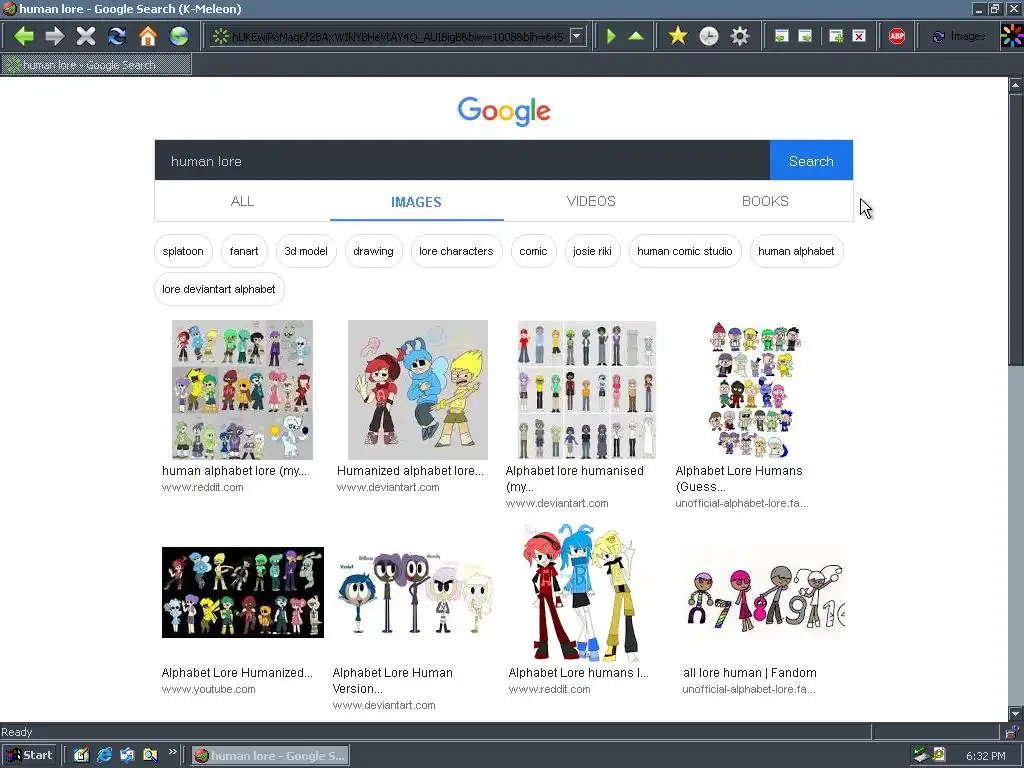Filter by the 'fanart' chip
The width and height of the screenshot is (1024, 768).
244,251
